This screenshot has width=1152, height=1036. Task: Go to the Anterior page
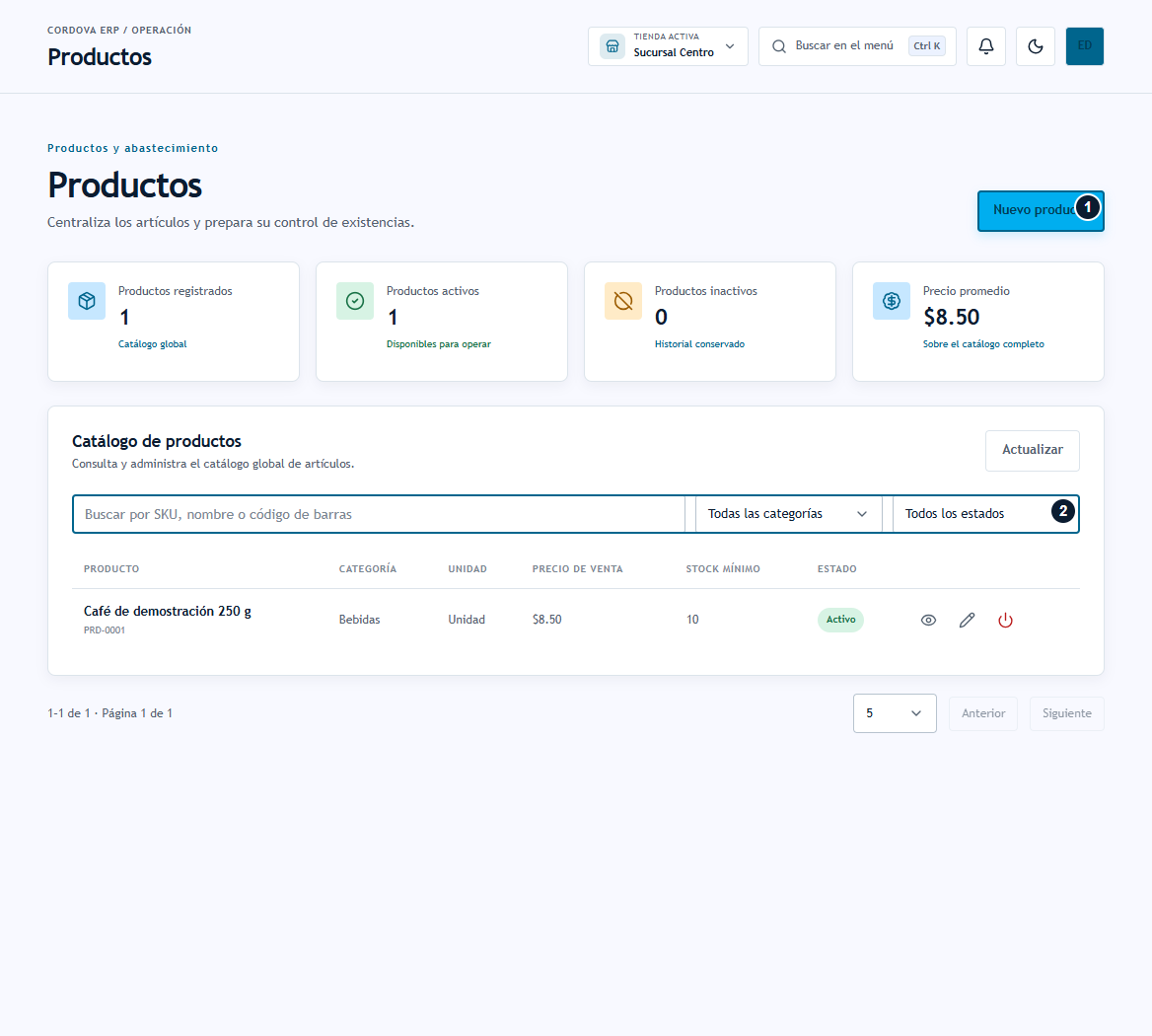pos(983,713)
